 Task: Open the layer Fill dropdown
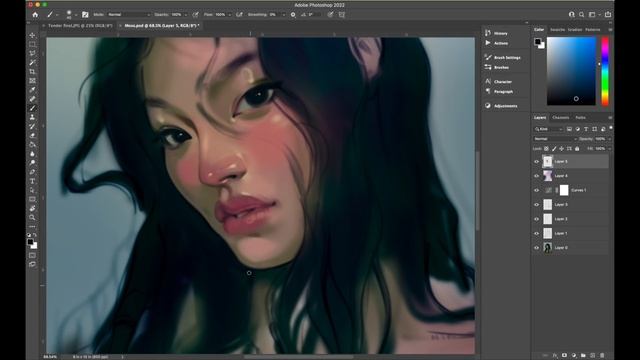[609, 149]
